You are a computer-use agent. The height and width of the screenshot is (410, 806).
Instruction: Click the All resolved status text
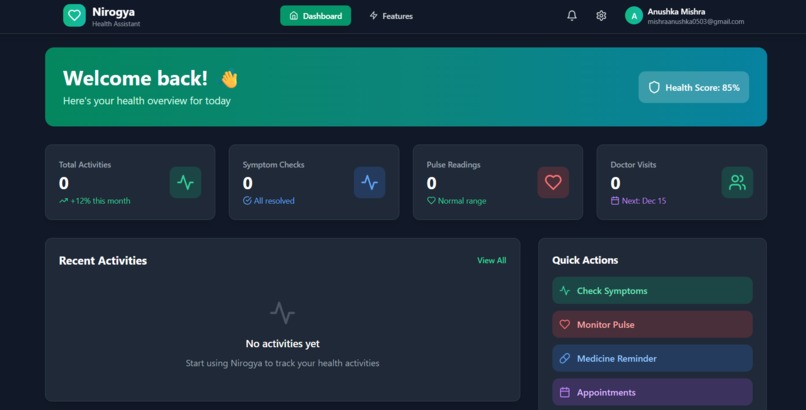click(274, 201)
